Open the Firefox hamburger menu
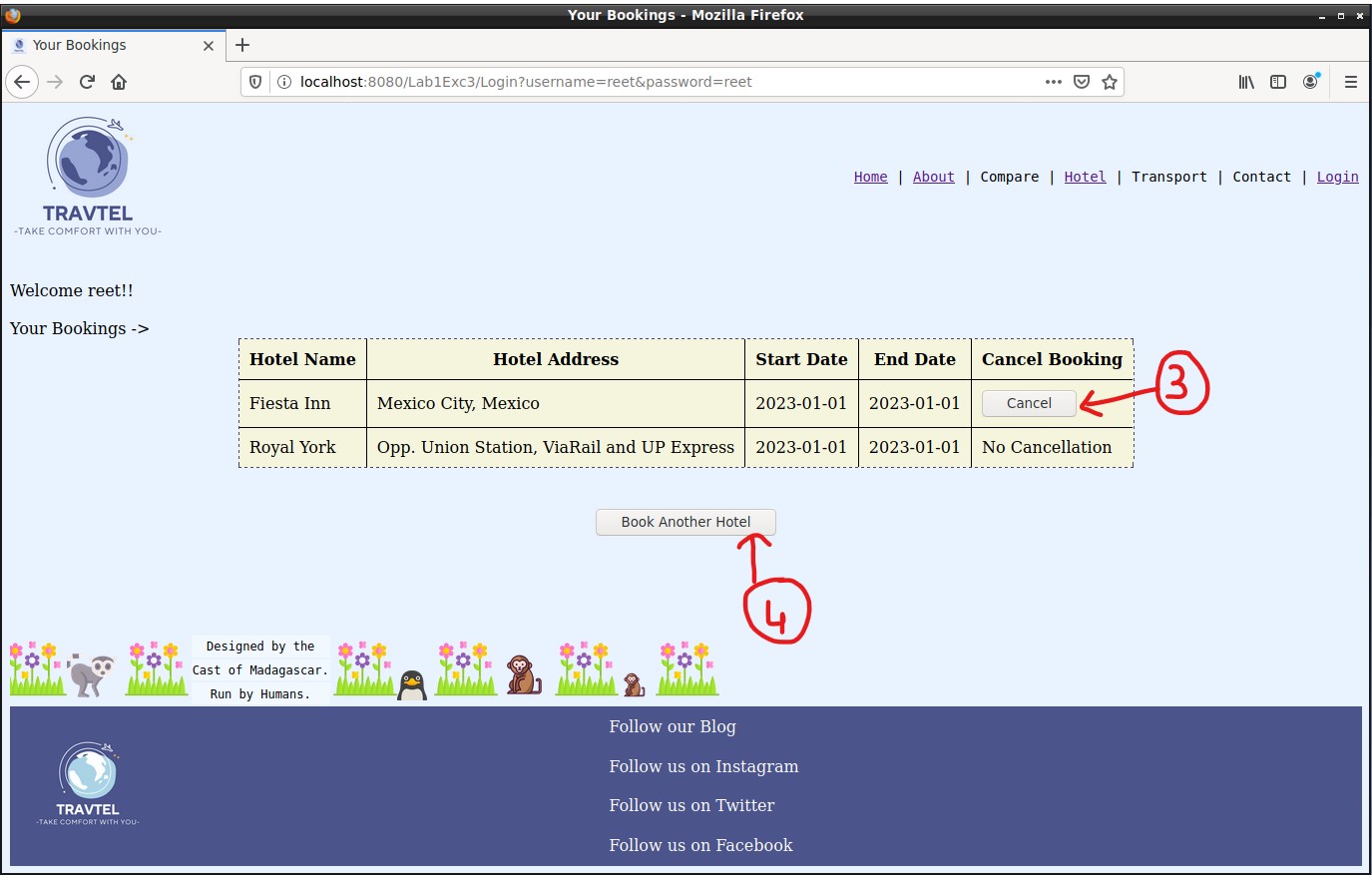 1351,82
